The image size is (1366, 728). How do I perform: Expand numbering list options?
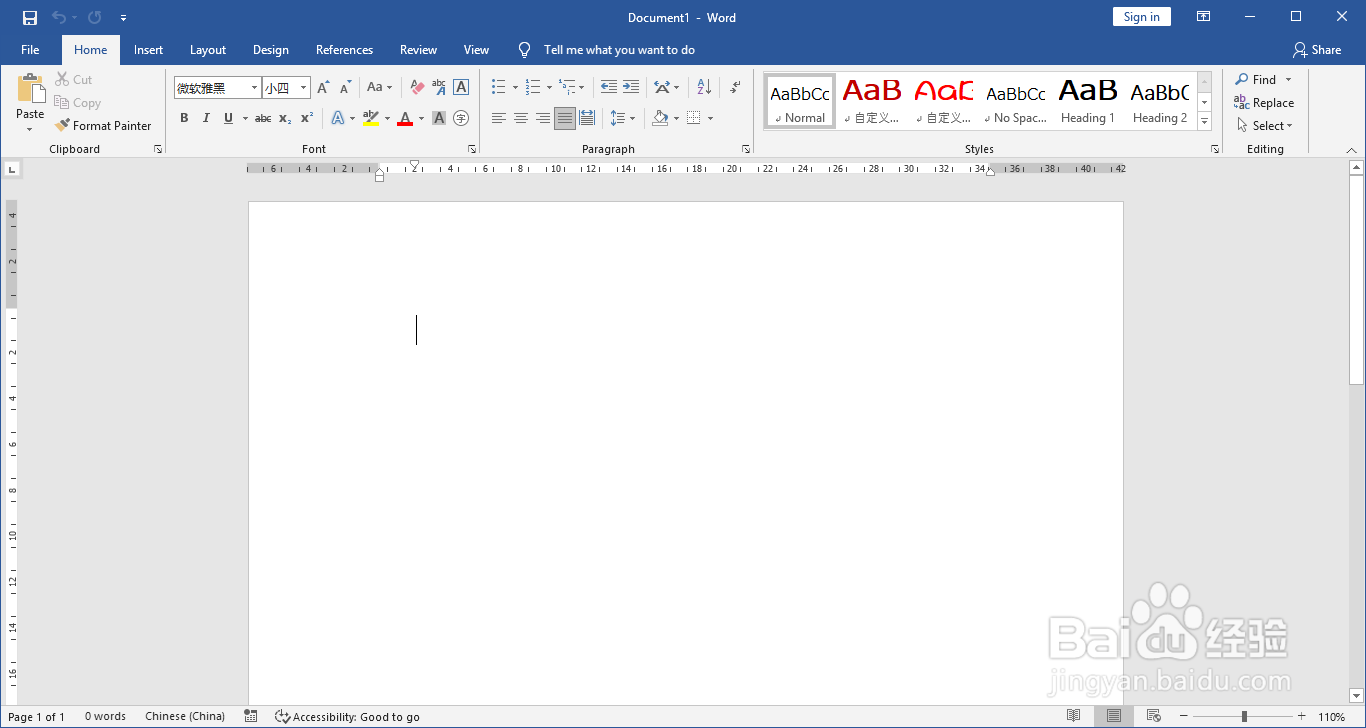(x=549, y=88)
